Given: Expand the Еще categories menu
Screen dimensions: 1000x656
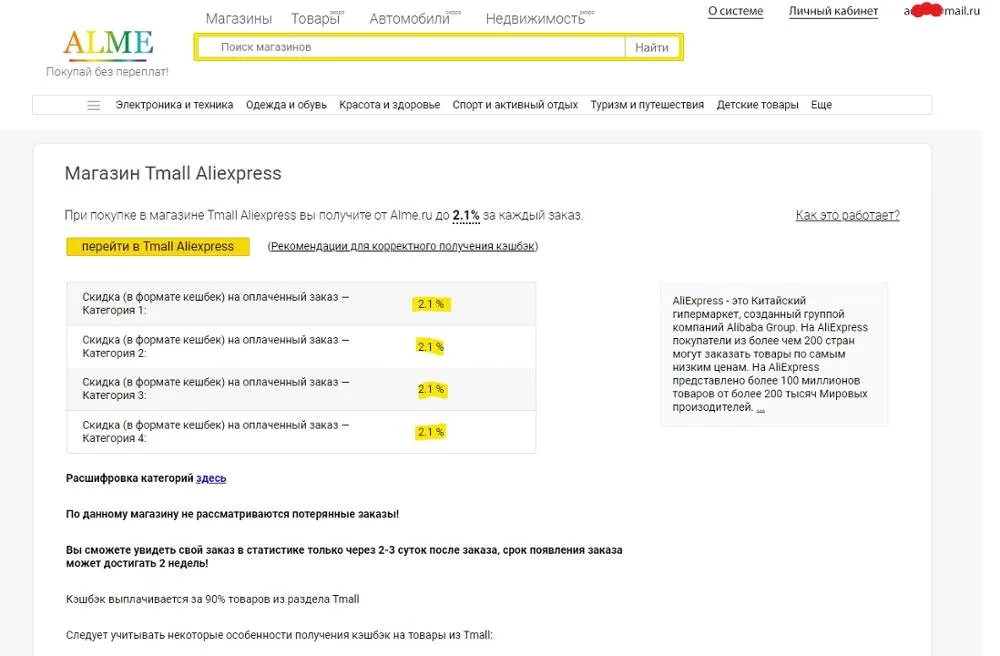Looking at the screenshot, I should coord(821,105).
